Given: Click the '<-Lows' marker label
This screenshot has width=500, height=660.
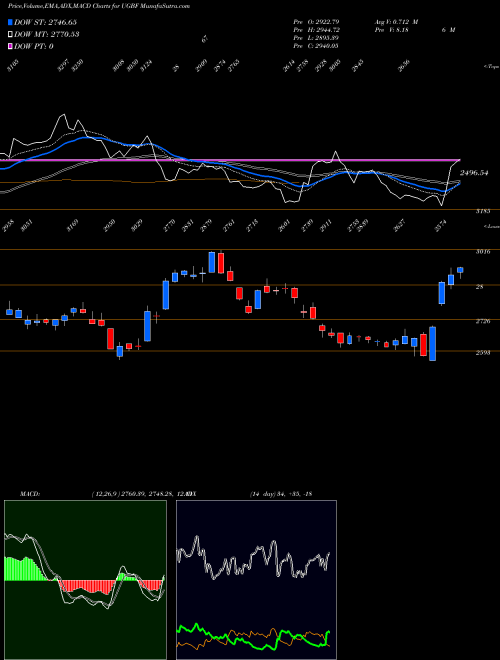Looking at the screenshot, I should coord(492,226).
